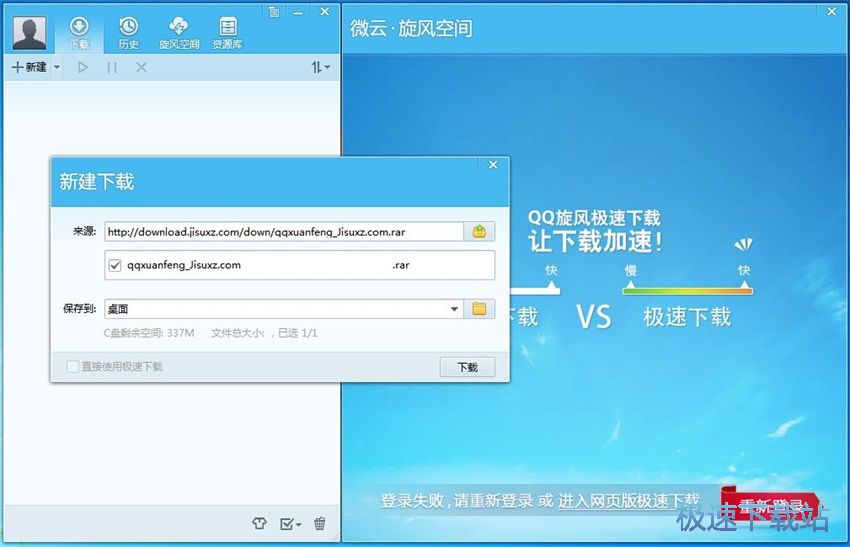Click the browse folder icon

click(x=479, y=309)
